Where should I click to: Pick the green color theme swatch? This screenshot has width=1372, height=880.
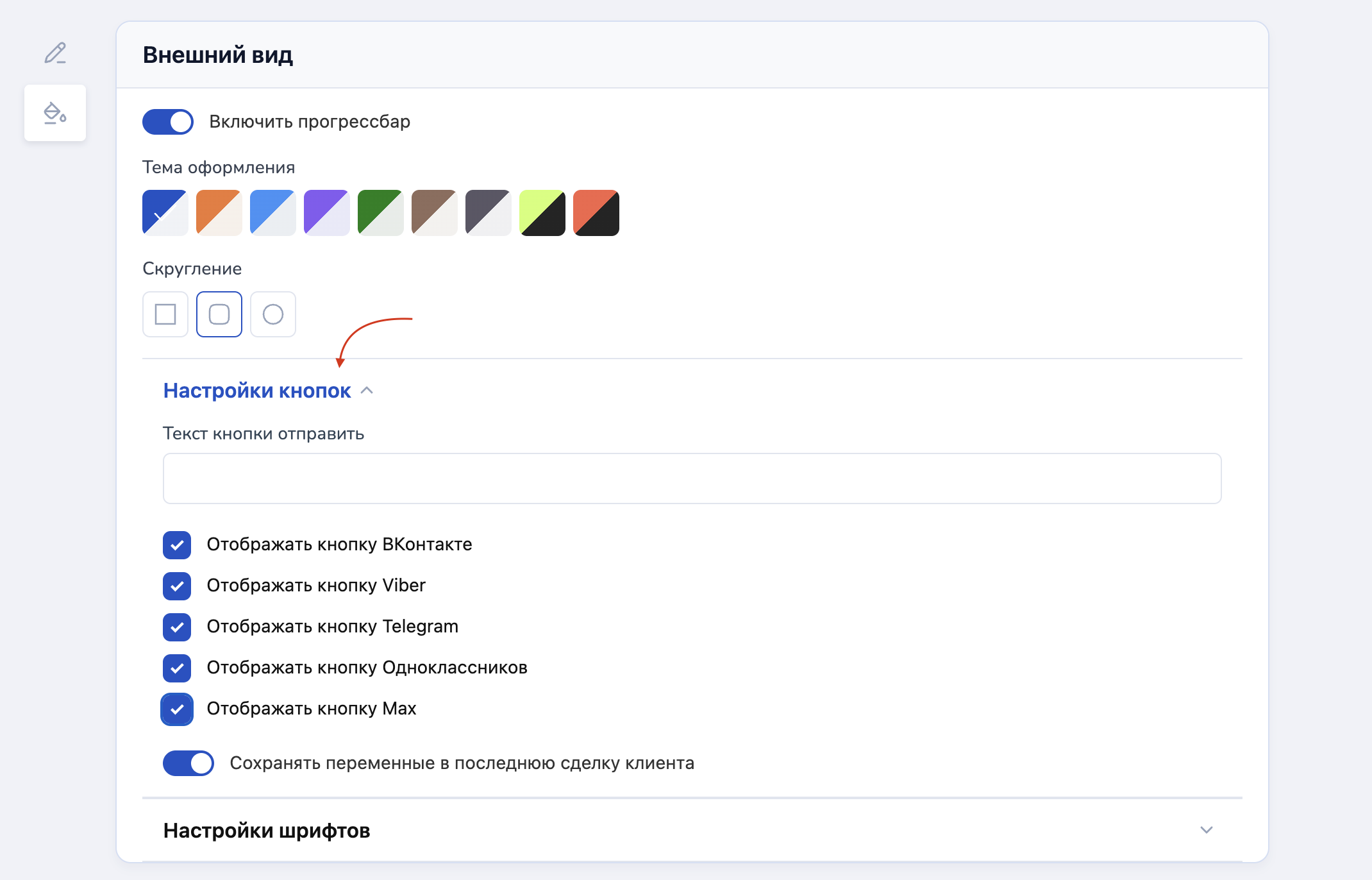(x=381, y=213)
